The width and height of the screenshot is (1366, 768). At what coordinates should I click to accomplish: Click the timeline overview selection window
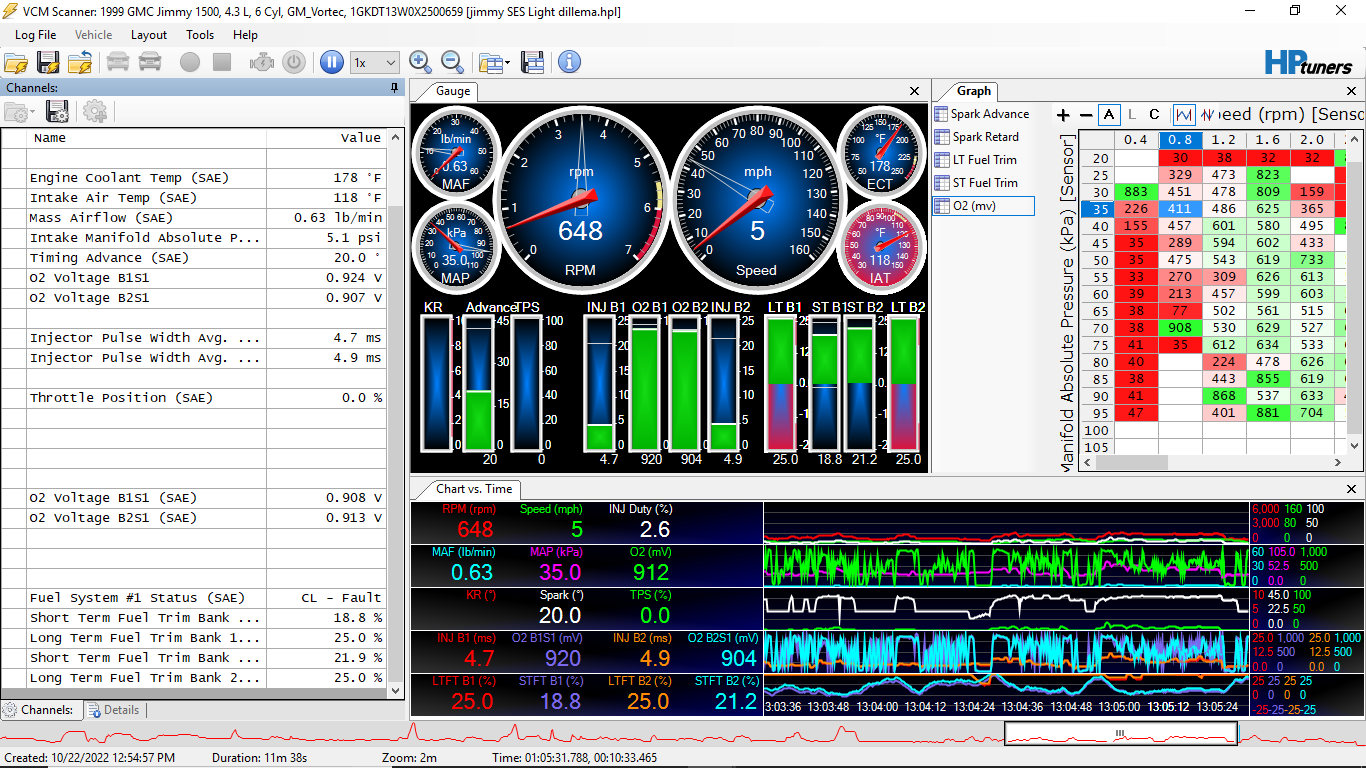[x=1120, y=733]
